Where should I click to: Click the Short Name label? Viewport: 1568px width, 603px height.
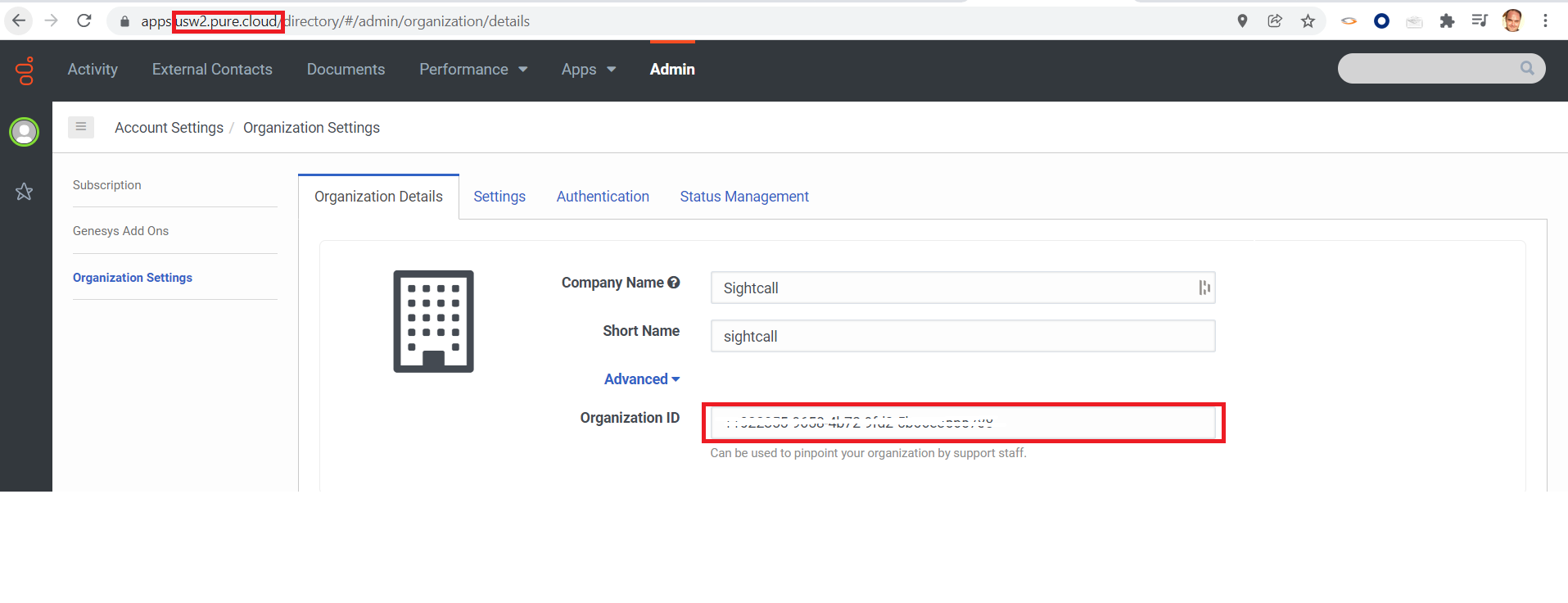tap(641, 331)
